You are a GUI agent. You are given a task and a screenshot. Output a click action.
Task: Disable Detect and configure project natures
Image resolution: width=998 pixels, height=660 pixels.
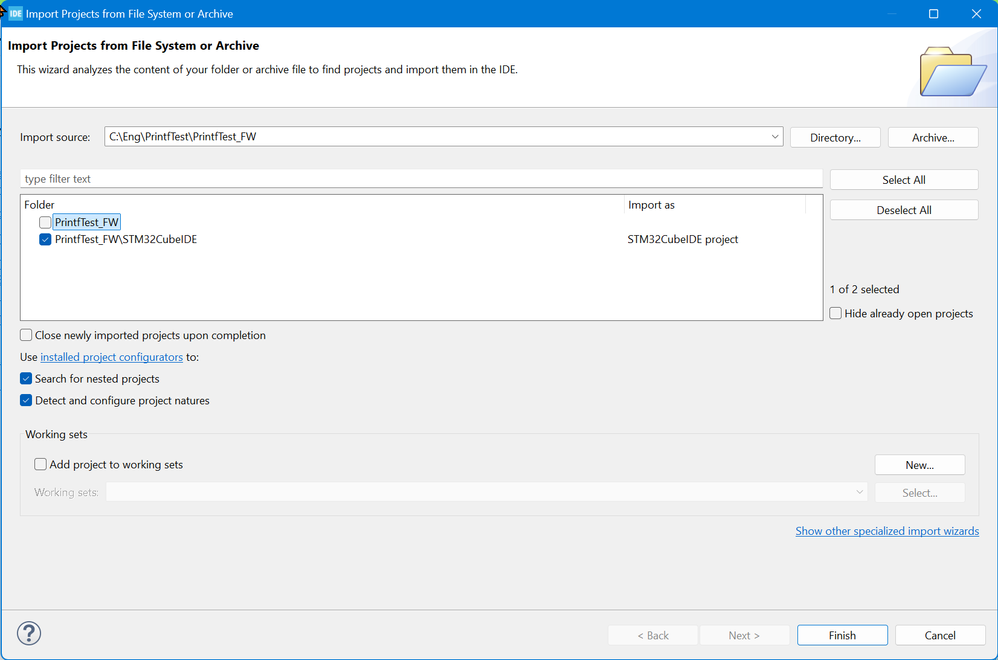26,400
